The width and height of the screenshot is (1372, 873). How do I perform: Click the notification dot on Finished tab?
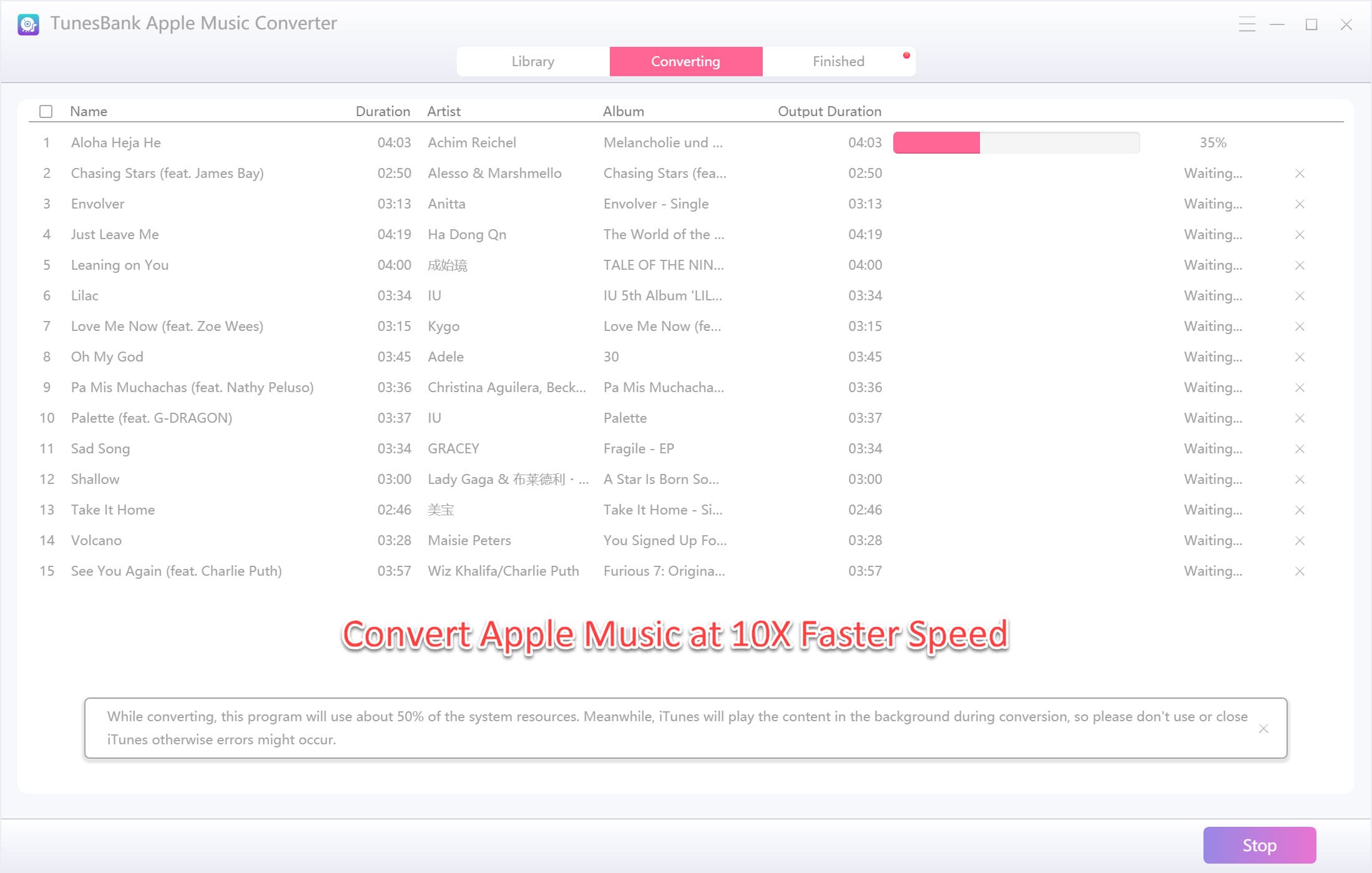click(x=906, y=55)
